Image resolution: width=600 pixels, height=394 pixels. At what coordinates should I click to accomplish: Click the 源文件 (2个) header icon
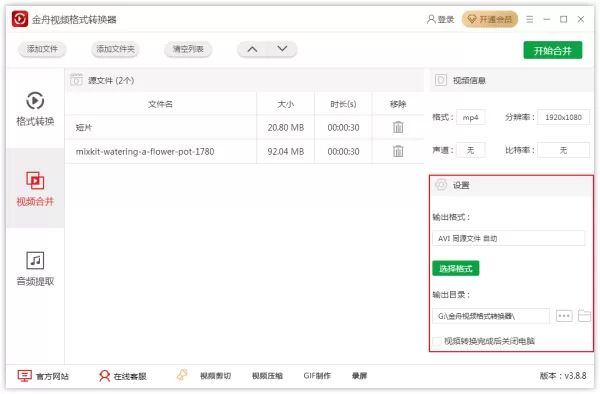coord(76,80)
